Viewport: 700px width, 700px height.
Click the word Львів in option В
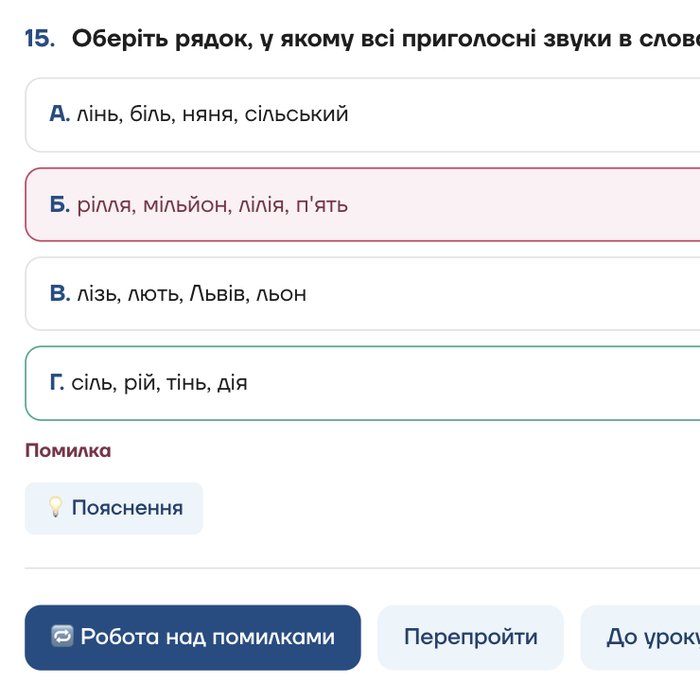coord(217,294)
